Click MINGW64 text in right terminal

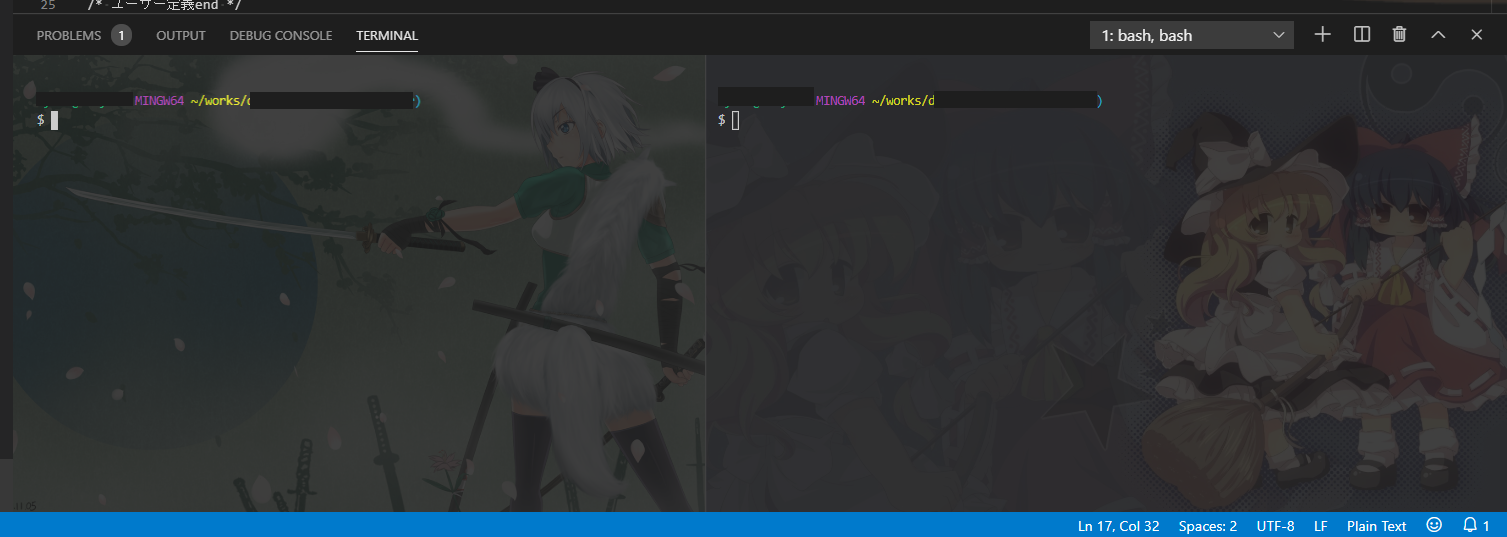[840, 101]
